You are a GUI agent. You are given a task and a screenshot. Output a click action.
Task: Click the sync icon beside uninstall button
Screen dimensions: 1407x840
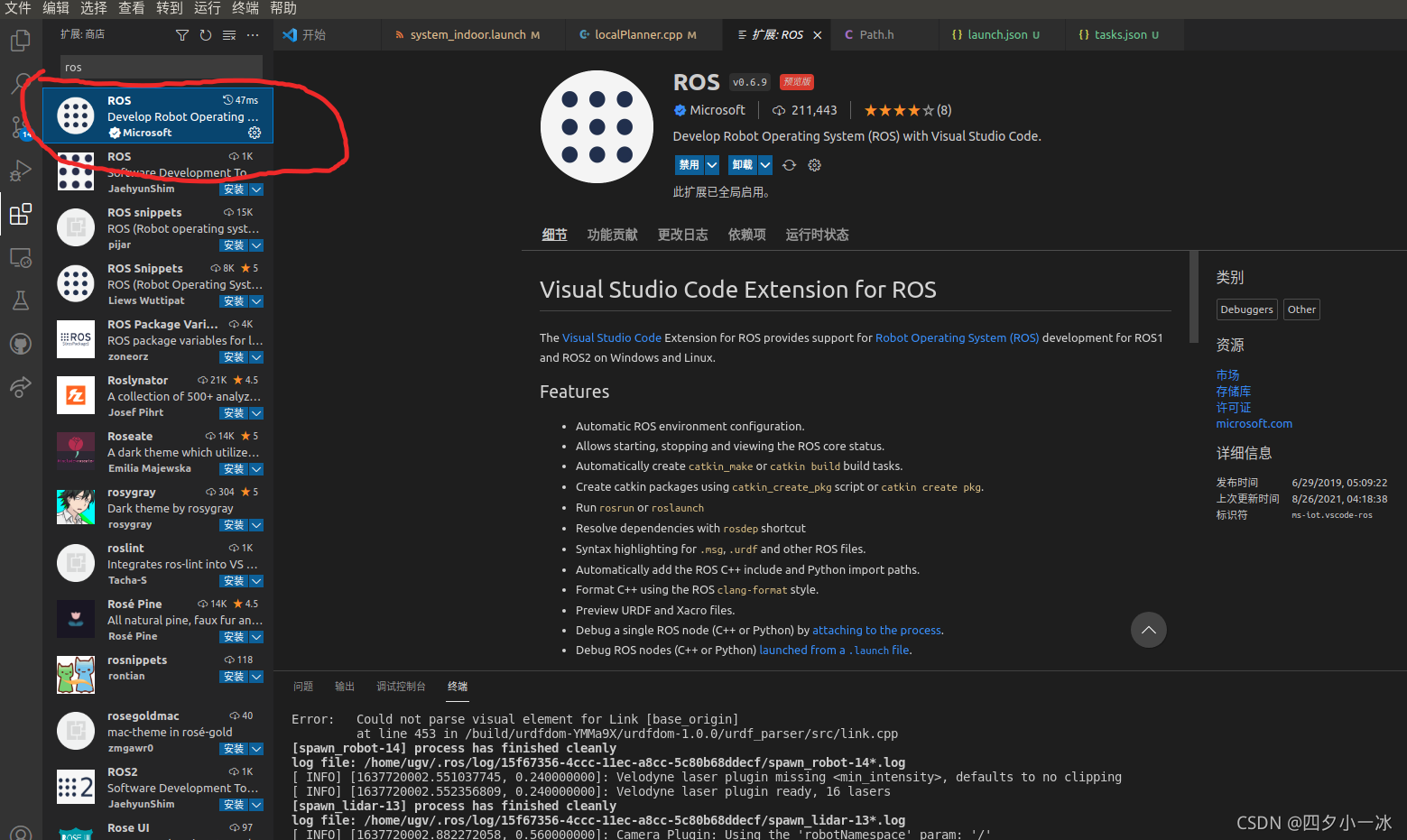790,165
